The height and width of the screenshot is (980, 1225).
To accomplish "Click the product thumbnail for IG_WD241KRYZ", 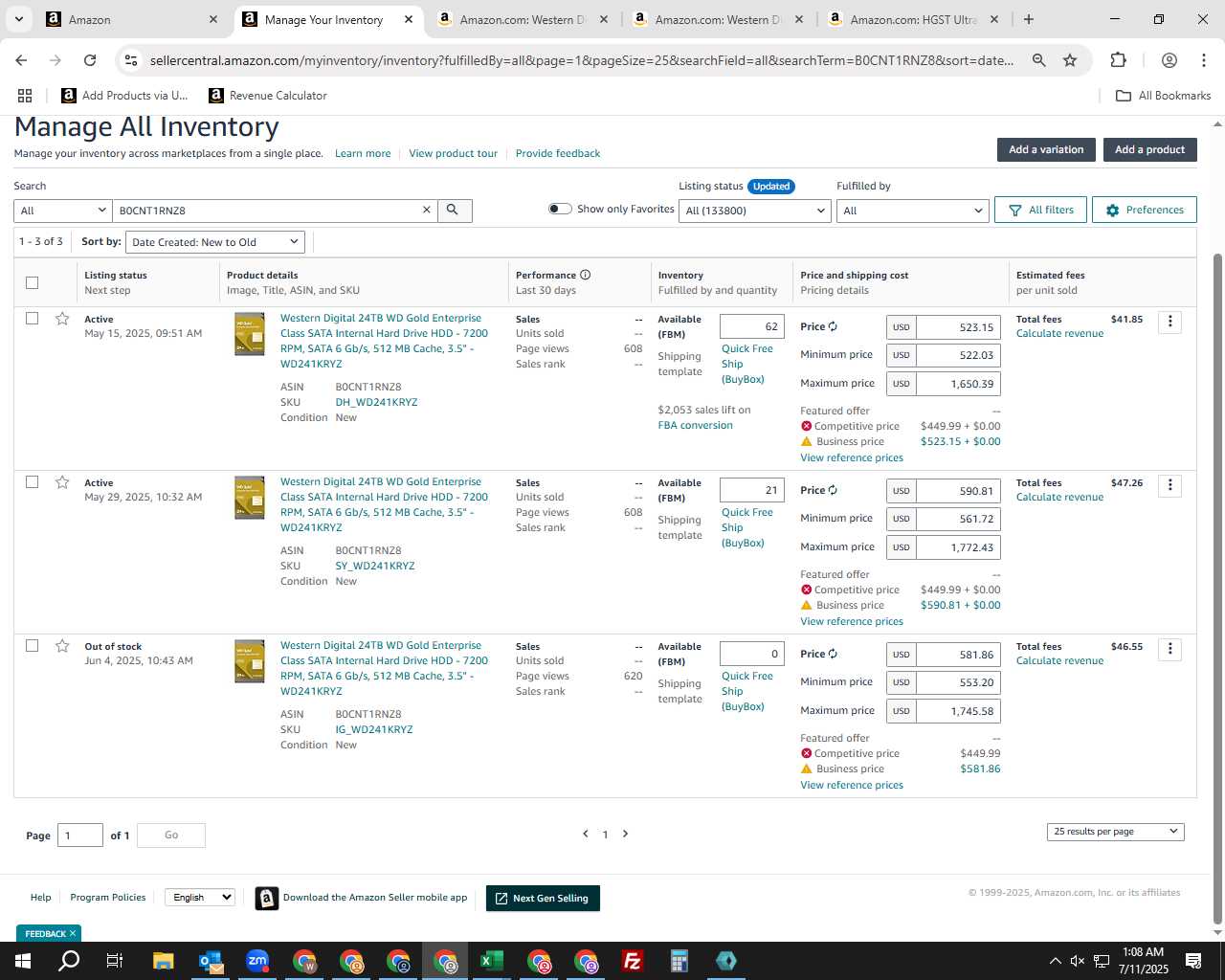I will coord(250,661).
